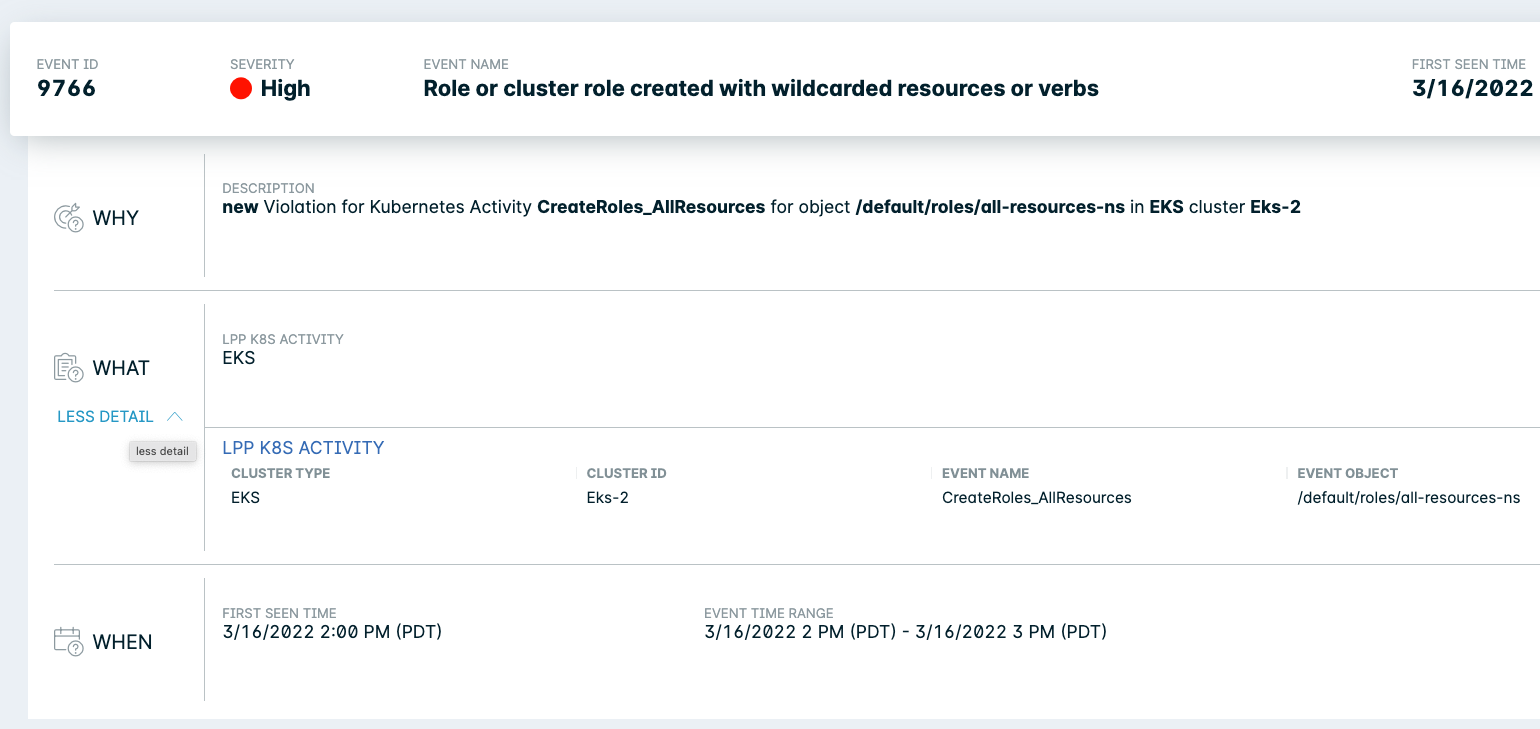This screenshot has width=1540, height=729.
Task: Click the EKS cluster type value
Action: pos(245,497)
